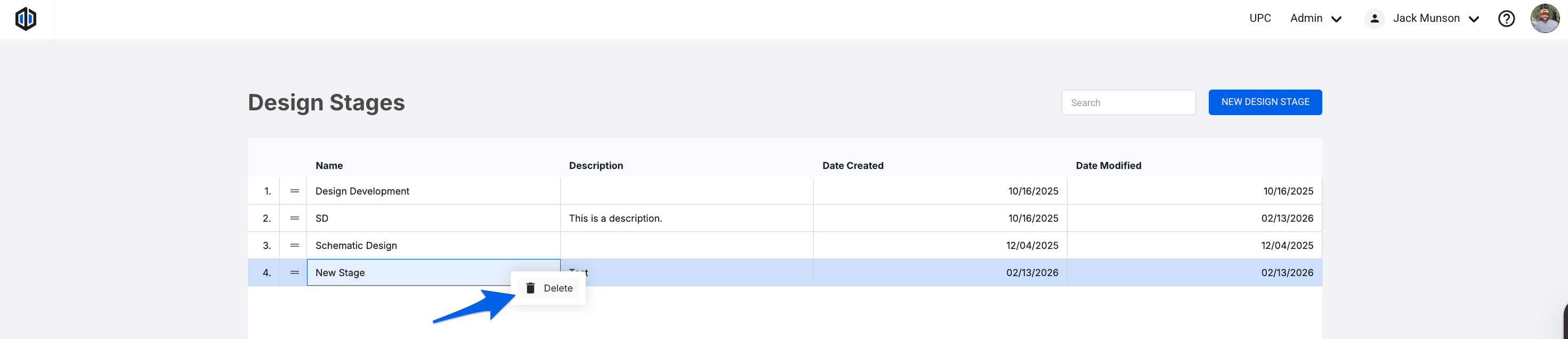Click the user profile photo avatar
The image size is (1568, 339).
coord(1544,19)
